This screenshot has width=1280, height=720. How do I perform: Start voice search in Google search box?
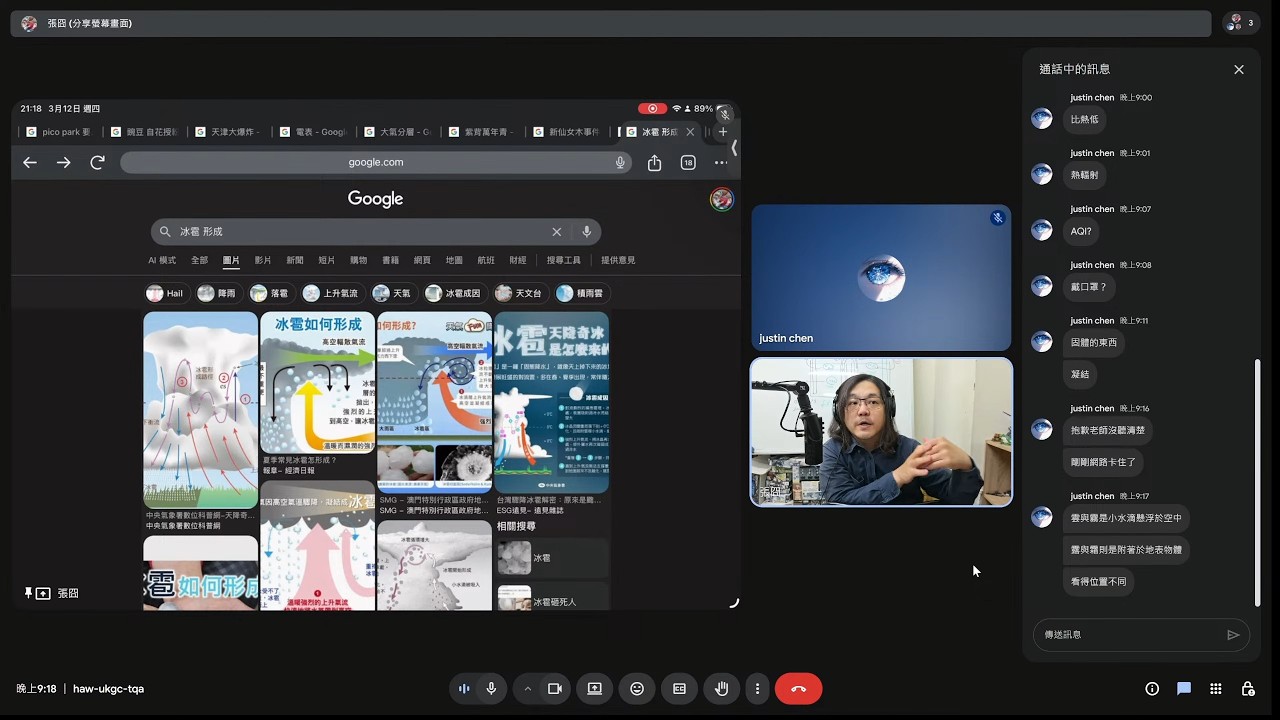point(586,232)
